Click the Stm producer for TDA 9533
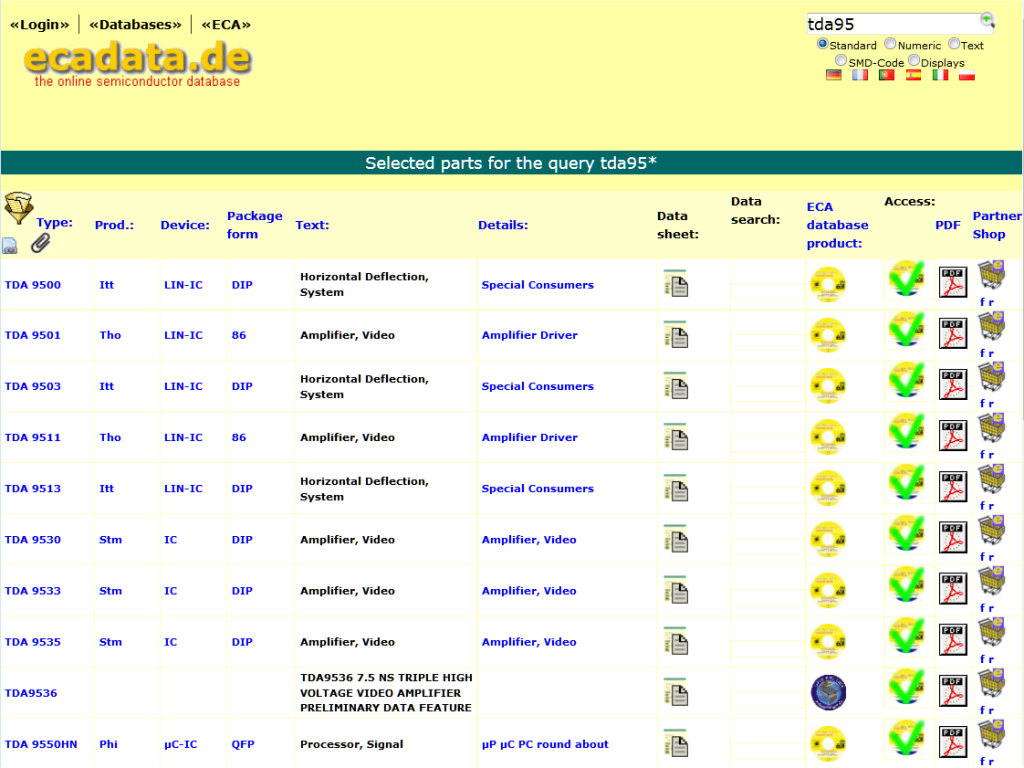This screenshot has height=768, width=1024. (x=110, y=590)
